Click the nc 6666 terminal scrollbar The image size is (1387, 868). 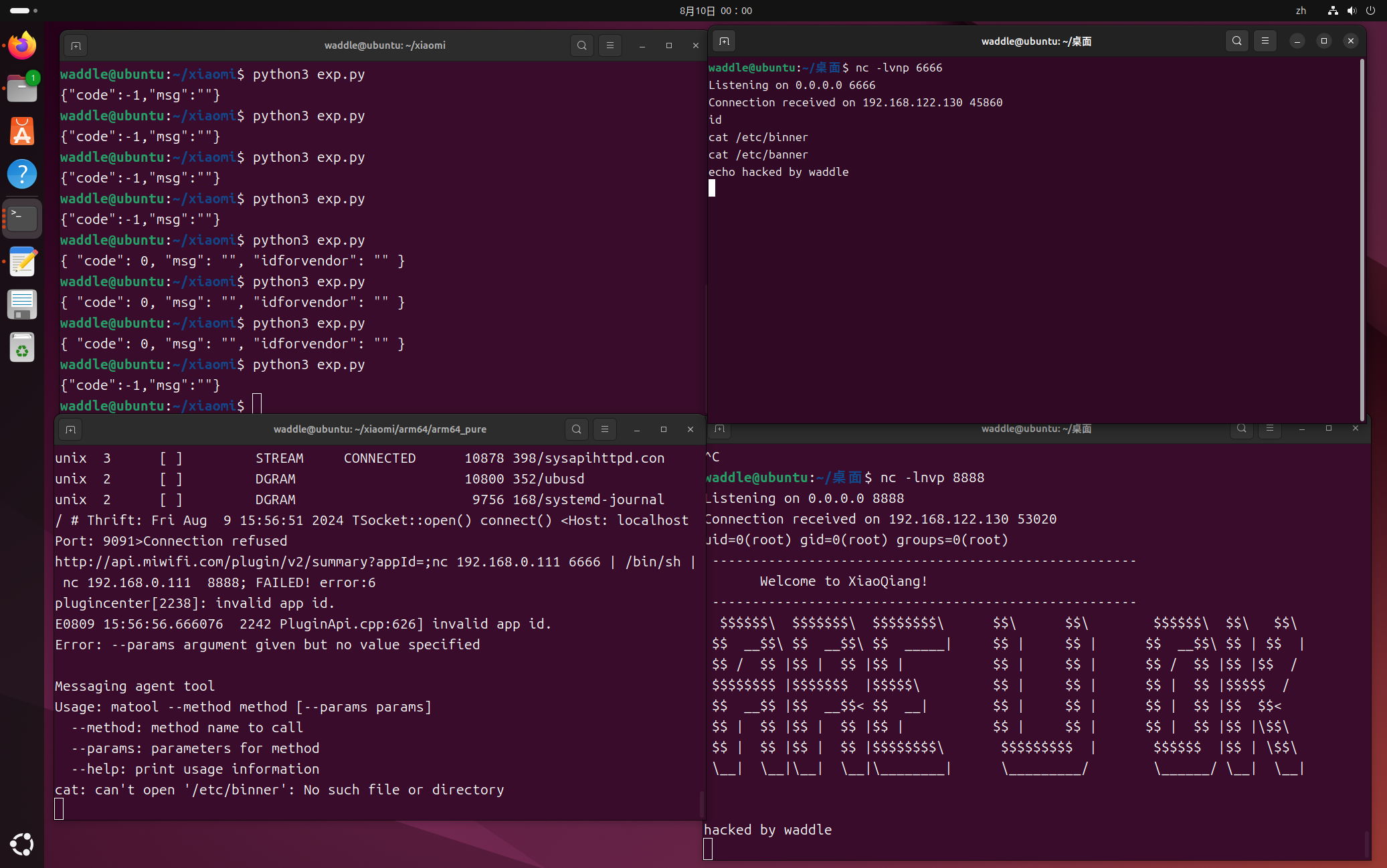[x=1362, y=239]
